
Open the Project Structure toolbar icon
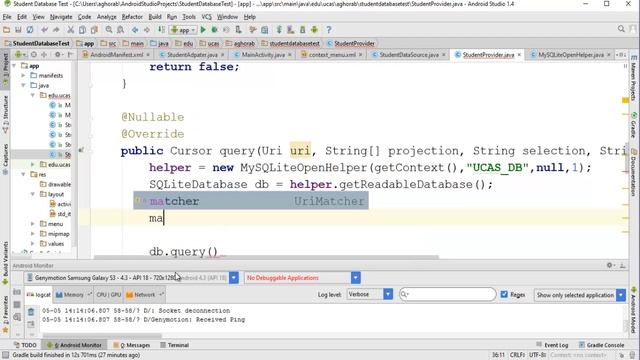tap(264, 30)
